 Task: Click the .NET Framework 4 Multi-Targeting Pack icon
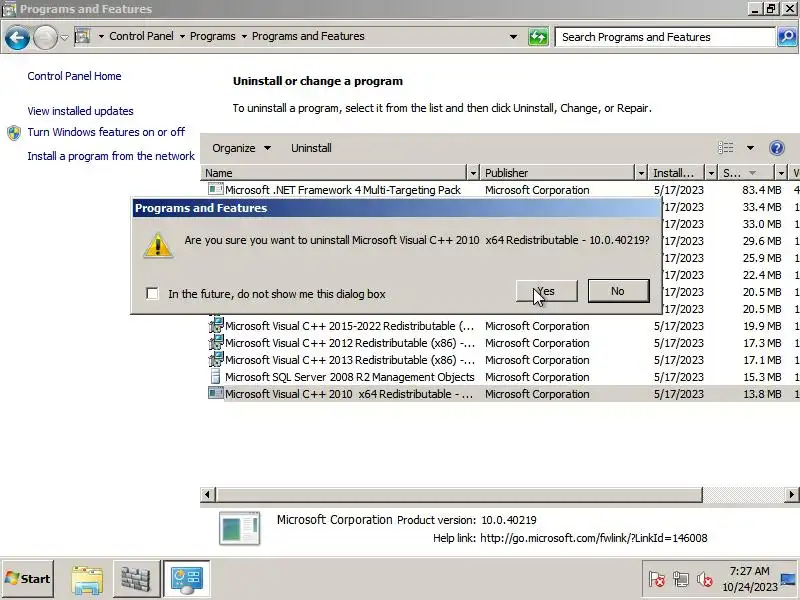(x=216, y=189)
